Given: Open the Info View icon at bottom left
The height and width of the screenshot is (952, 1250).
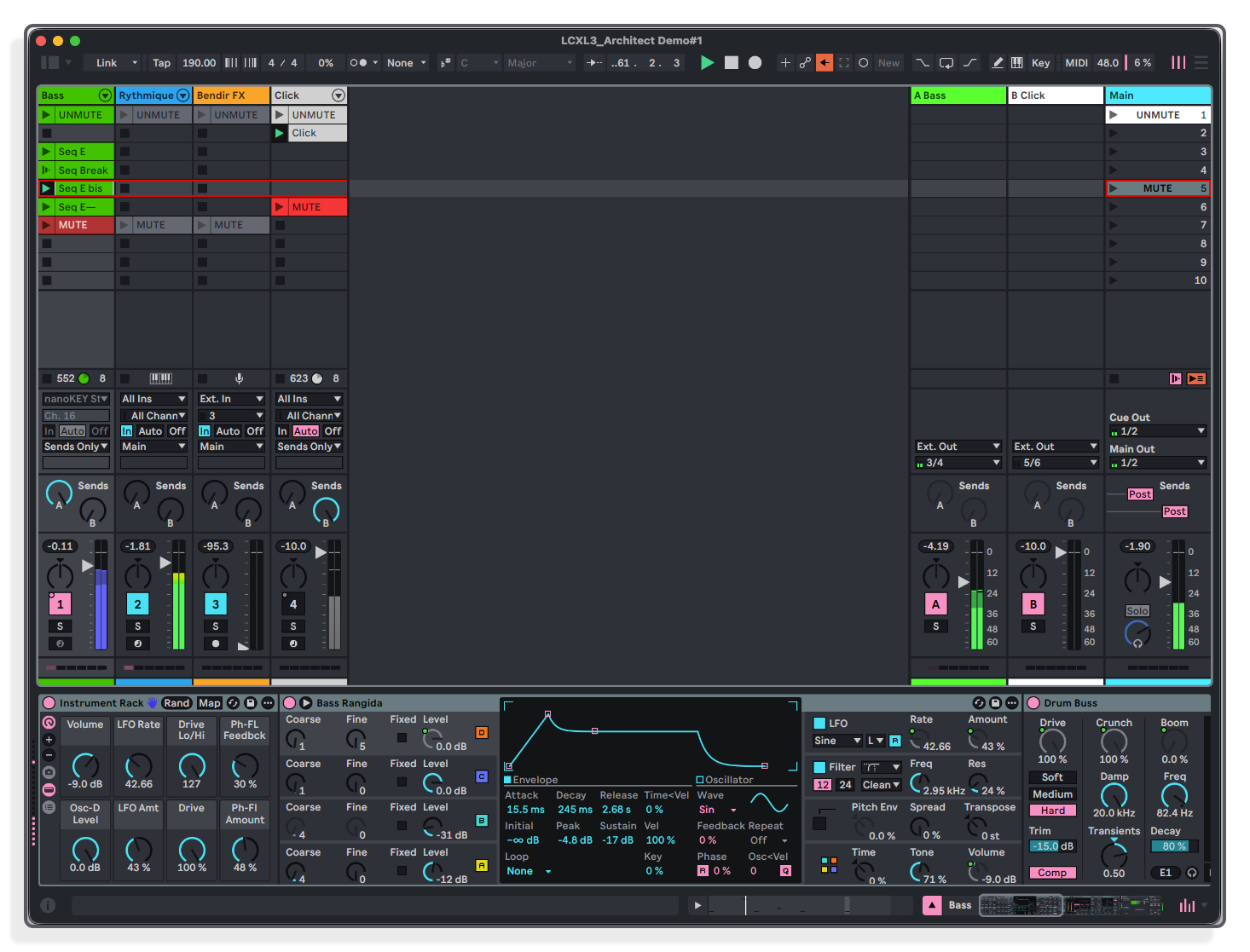Looking at the screenshot, I should pyautogui.click(x=49, y=905).
